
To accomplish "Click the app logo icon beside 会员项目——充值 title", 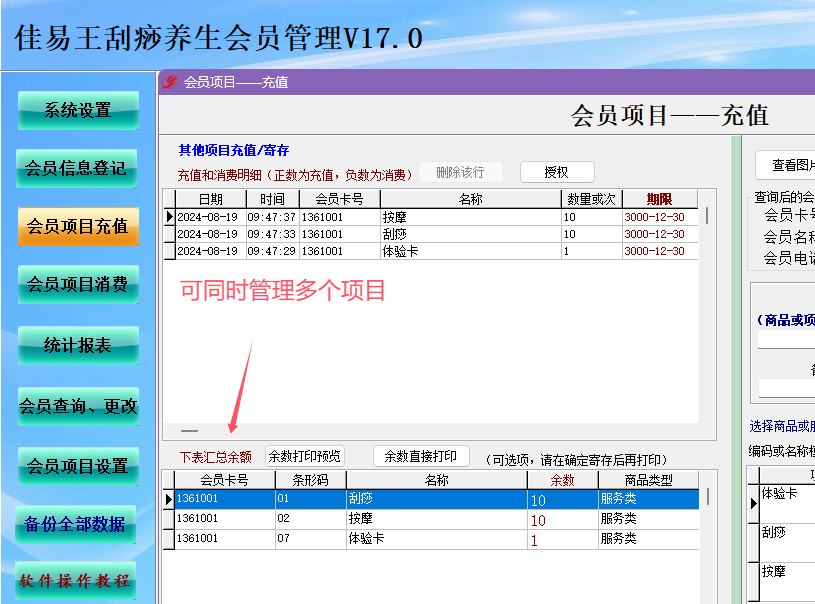I will tap(170, 82).
